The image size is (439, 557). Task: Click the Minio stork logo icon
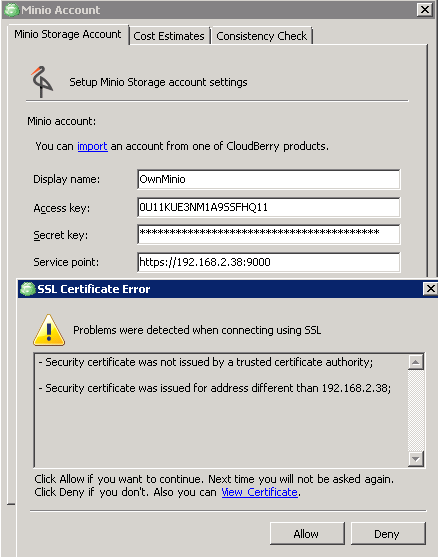pos(42,81)
